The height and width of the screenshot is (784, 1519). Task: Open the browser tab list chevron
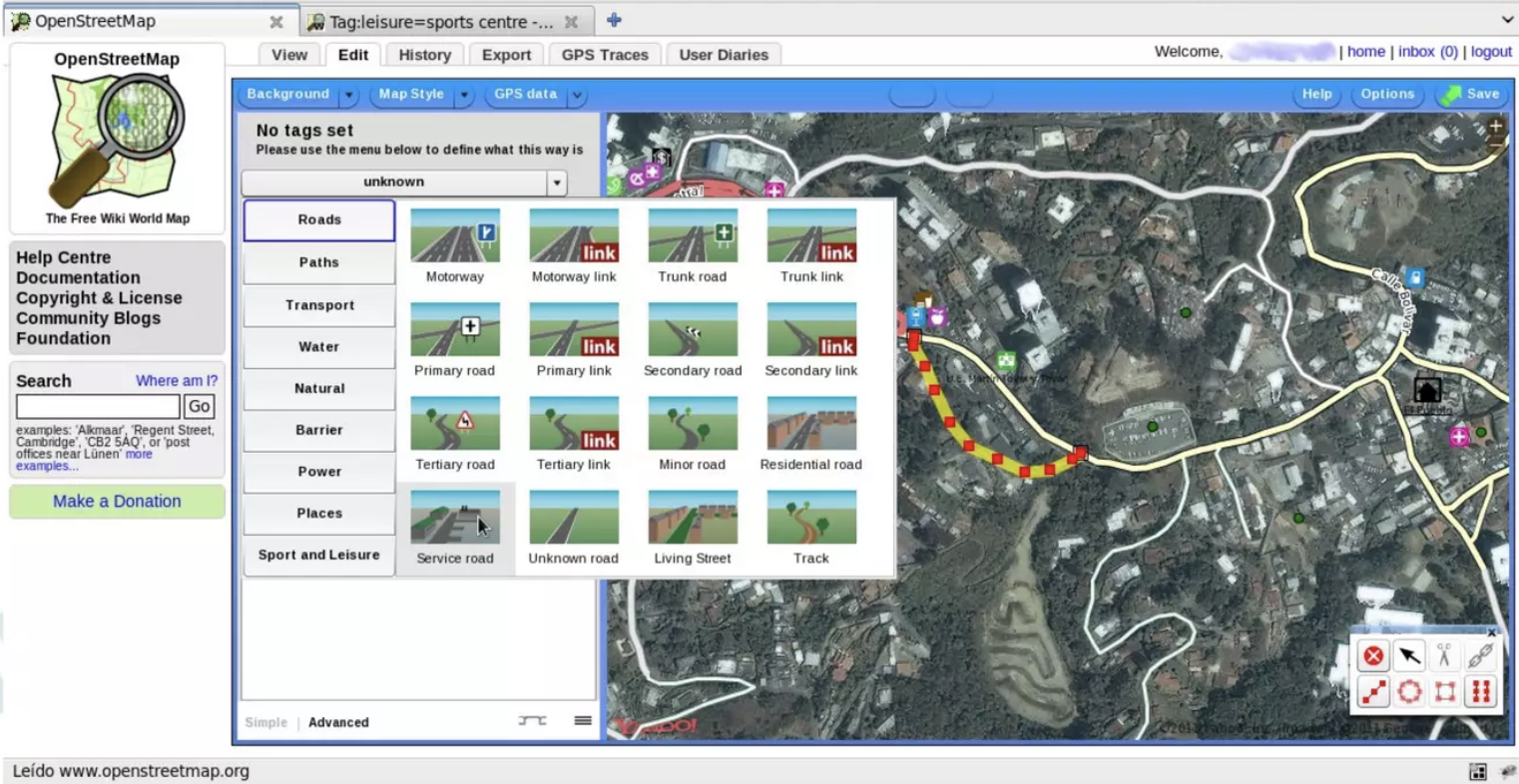pos(1507,20)
